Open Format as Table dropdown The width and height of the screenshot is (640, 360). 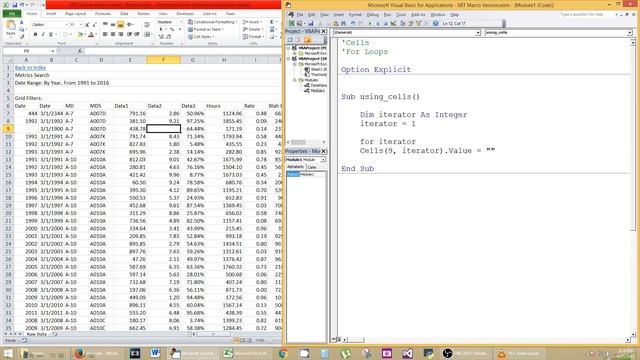[206, 29]
